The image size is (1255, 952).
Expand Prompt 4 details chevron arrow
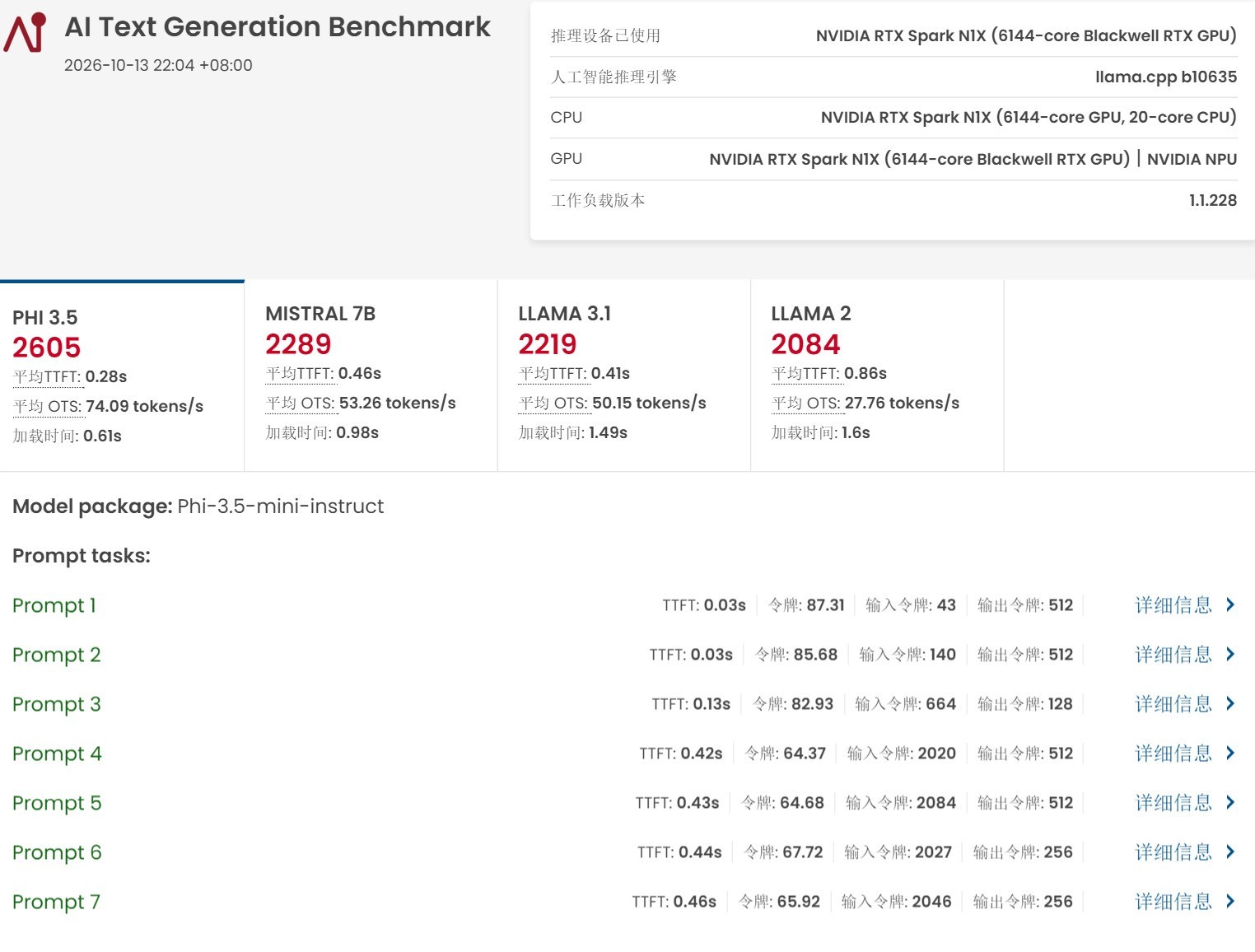pyautogui.click(x=1230, y=753)
